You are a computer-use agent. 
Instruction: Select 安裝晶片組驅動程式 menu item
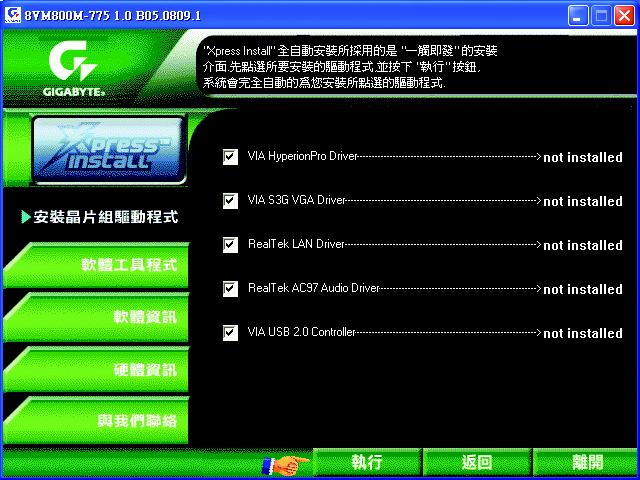click(x=100, y=217)
